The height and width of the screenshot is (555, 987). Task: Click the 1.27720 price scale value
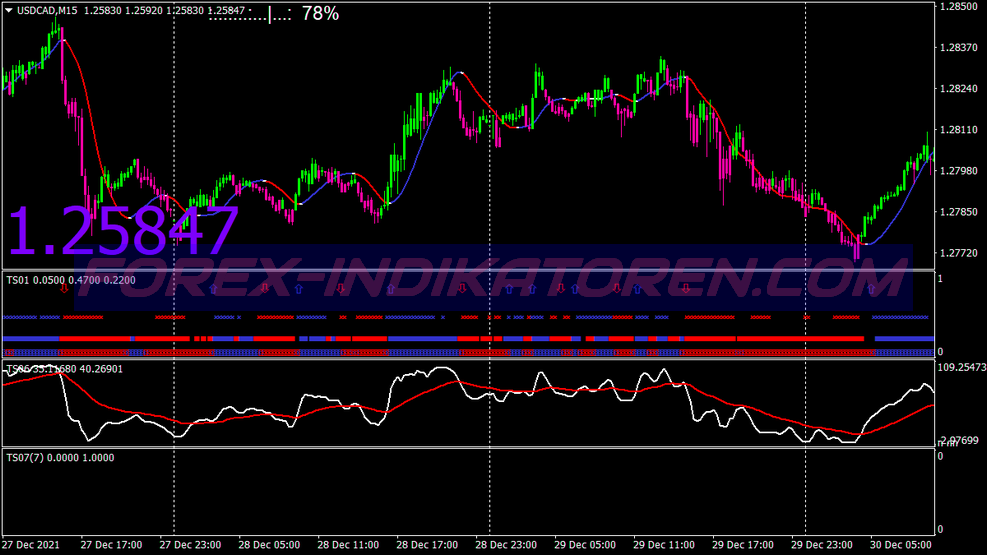point(960,254)
